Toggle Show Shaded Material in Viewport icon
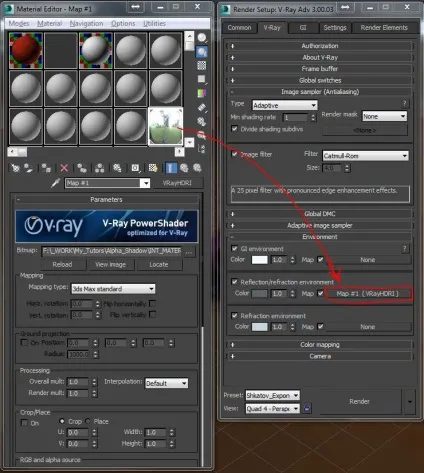 (x=153, y=168)
